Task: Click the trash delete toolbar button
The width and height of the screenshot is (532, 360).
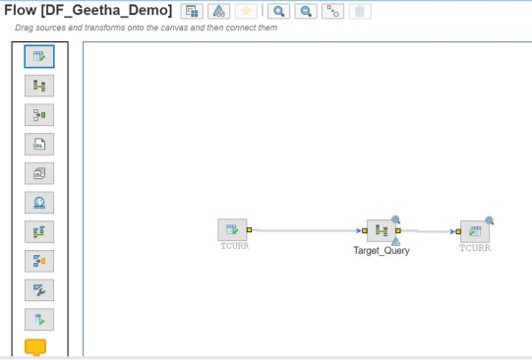Action: (x=360, y=11)
